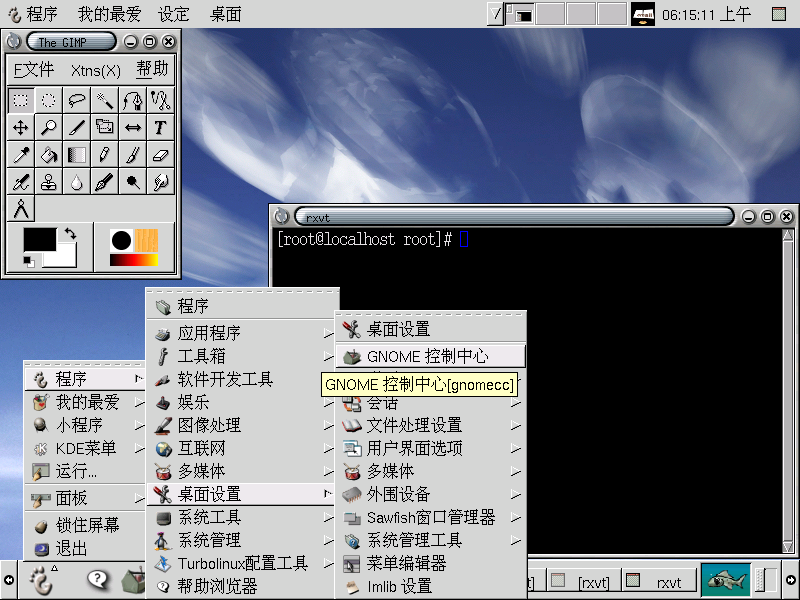Open 程序 in the top panel menu
Screen dimensions: 800x600
click(x=33, y=14)
